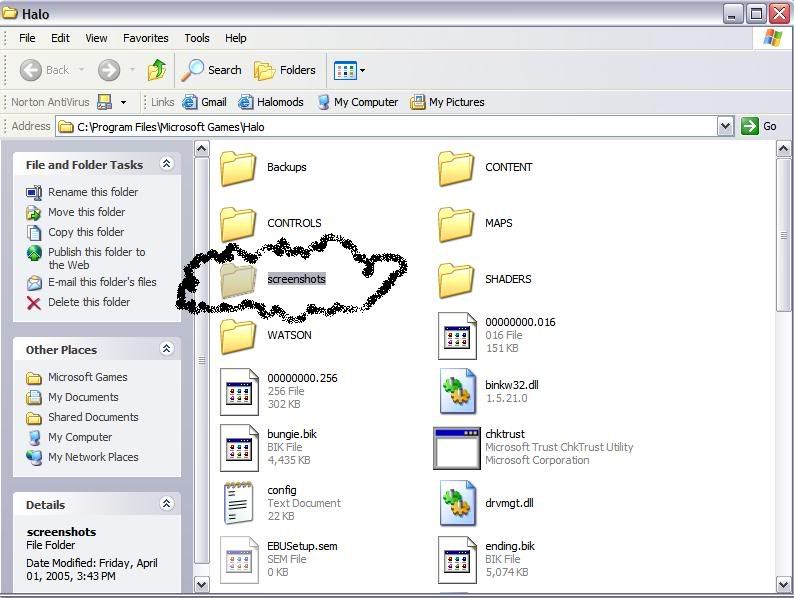Viewport: 794px width, 598px height.
Task: Select the 00000000.016 file icon
Action: [x=457, y=336]
